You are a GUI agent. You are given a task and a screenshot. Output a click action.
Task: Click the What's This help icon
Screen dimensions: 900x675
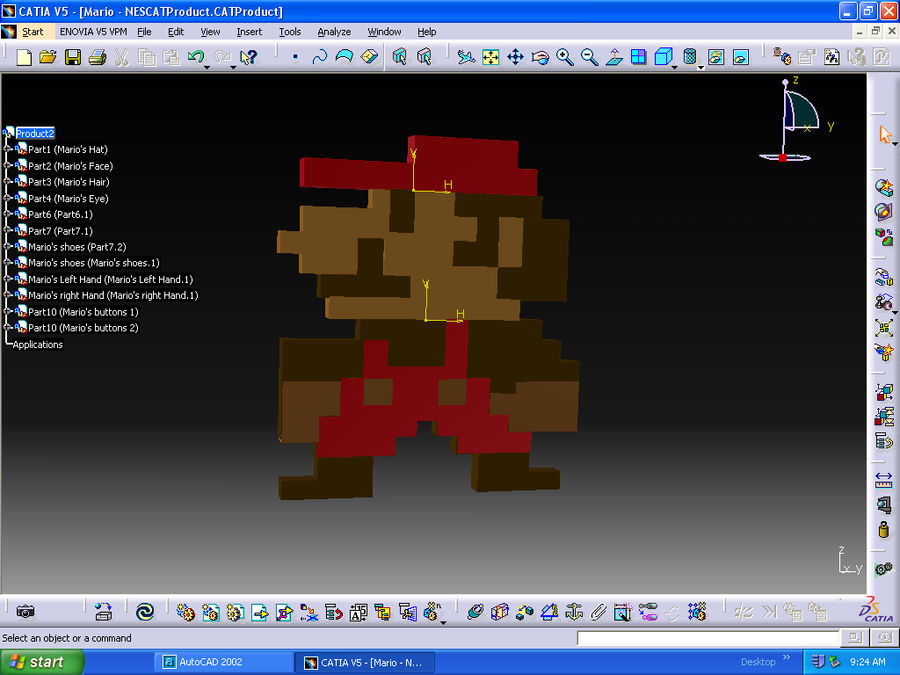point(249,57)
